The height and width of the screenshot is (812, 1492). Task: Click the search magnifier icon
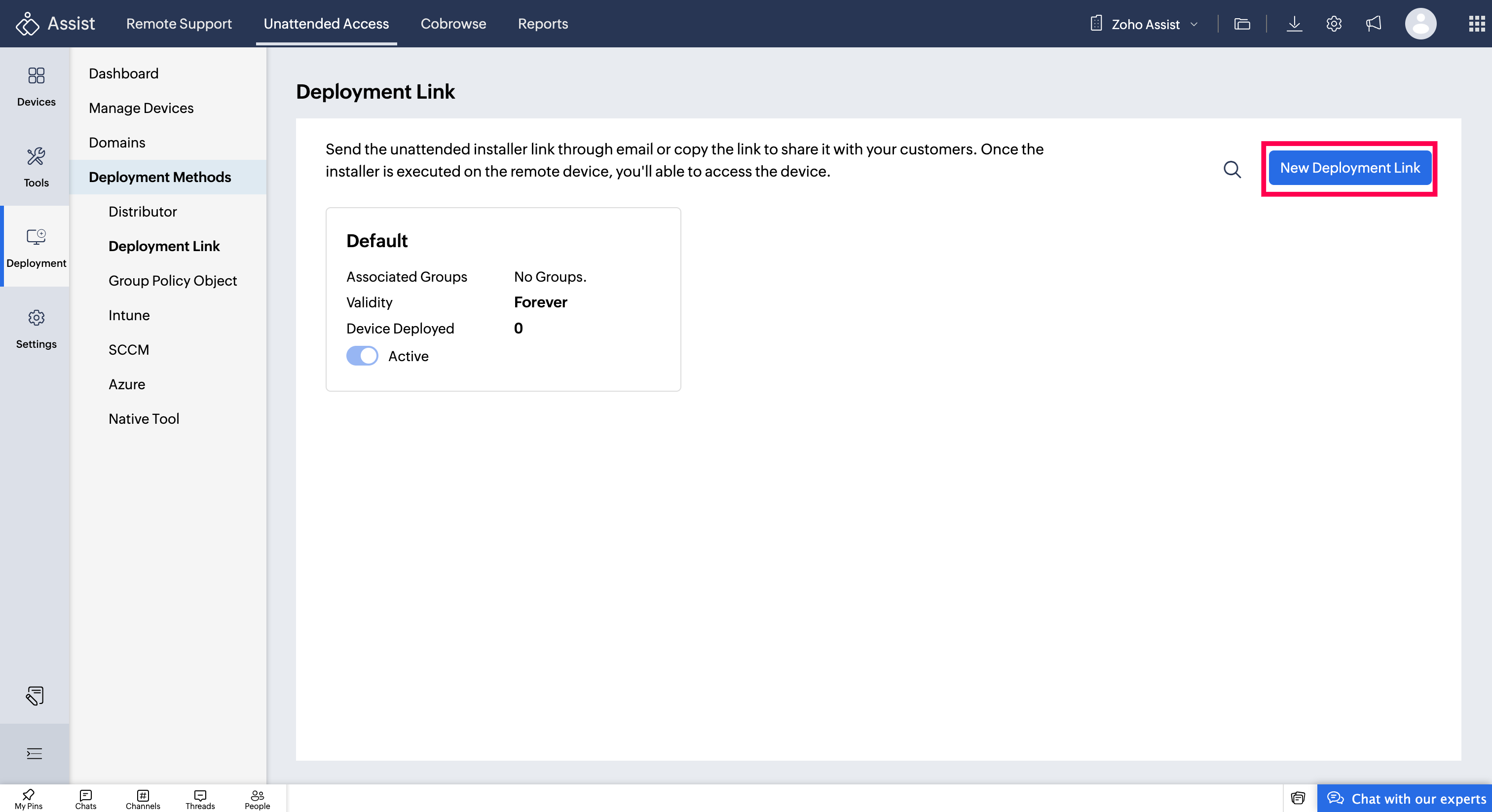[1232, 169]
